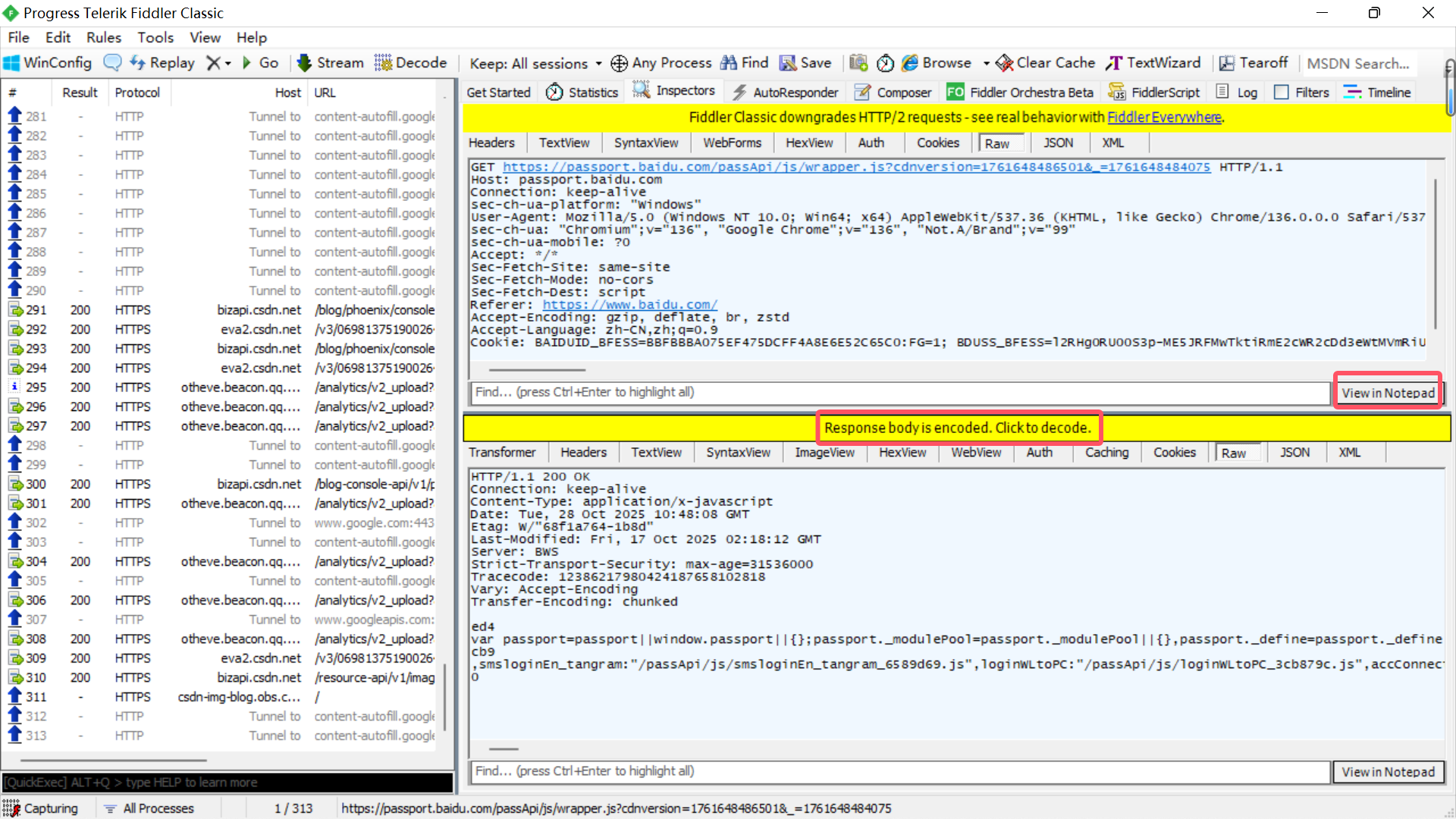Click the Clear Cache icon
The image size is (1456, 819).
click(1005, 63)
